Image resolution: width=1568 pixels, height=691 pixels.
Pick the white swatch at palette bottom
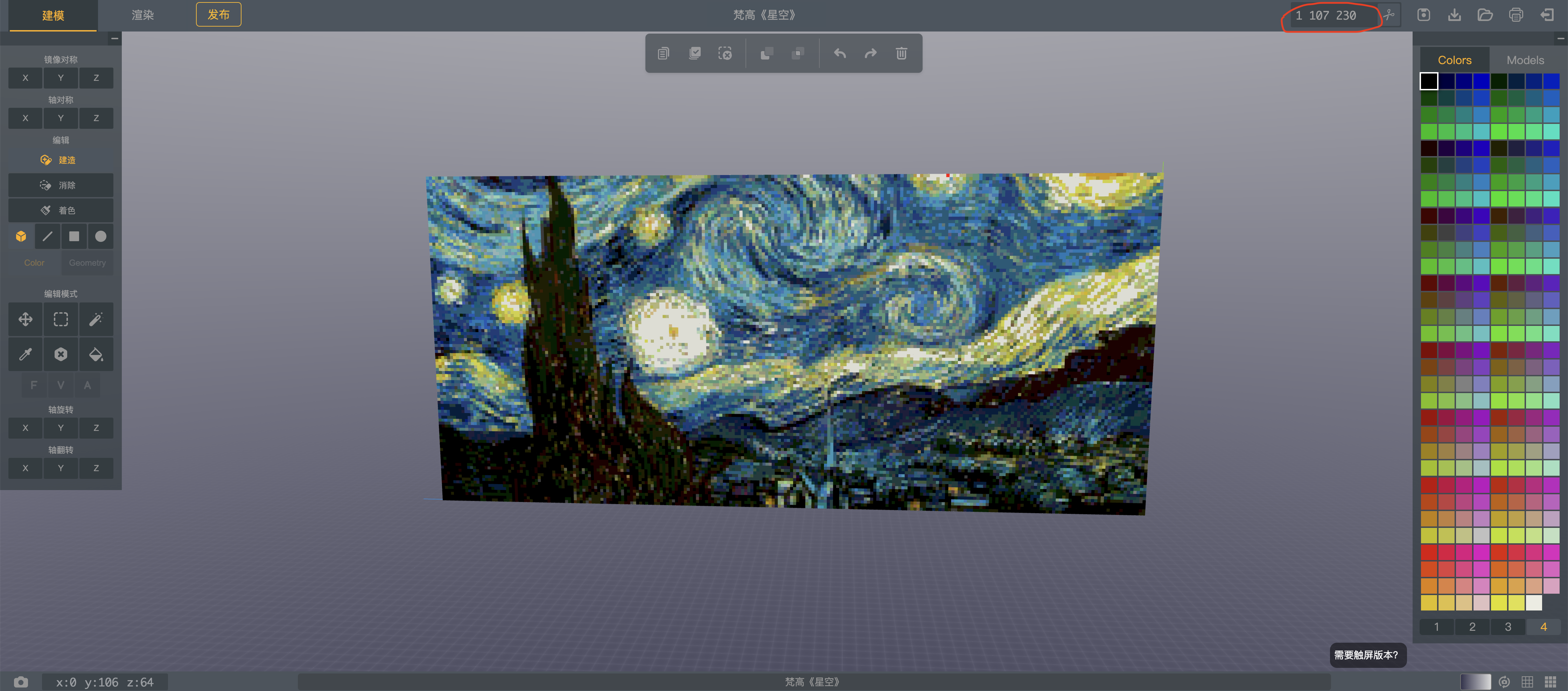click(1534, 603)
